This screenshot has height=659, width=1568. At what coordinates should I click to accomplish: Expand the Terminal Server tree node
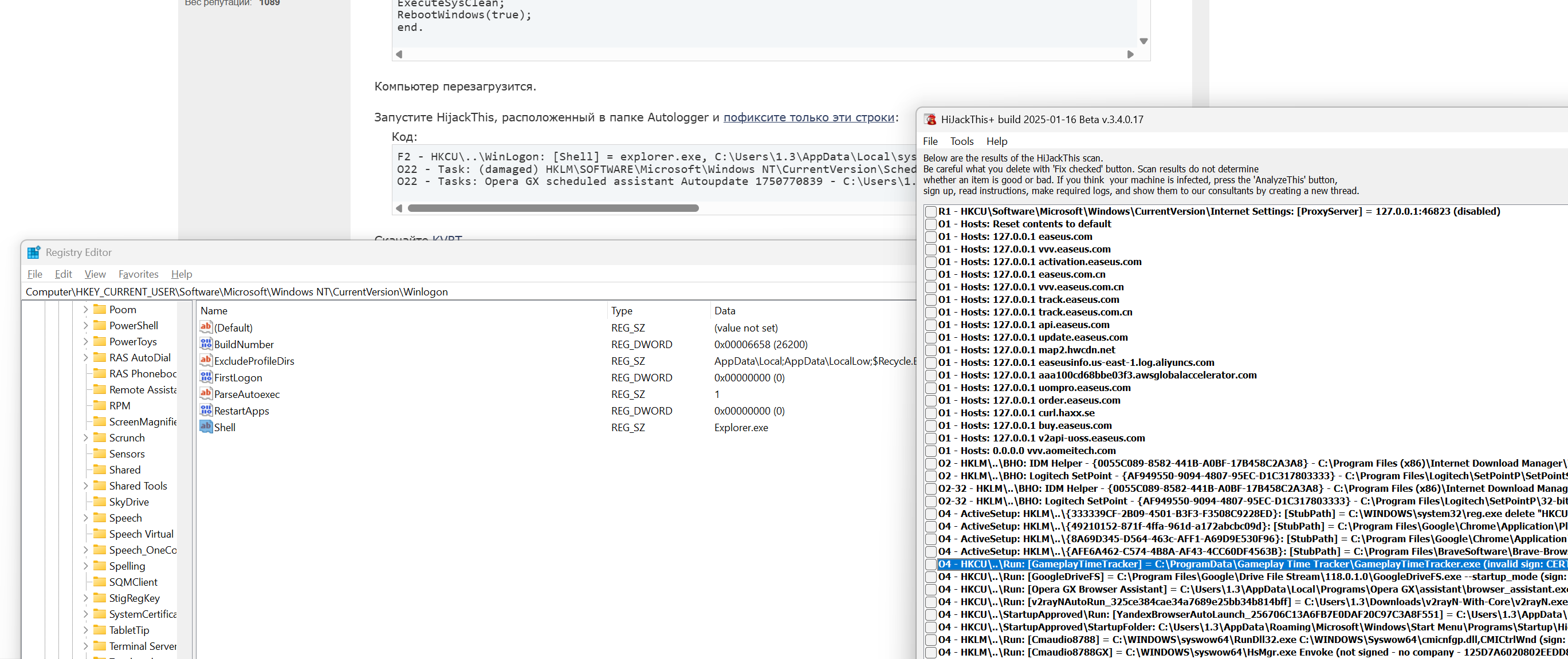[x=86, y=646]
